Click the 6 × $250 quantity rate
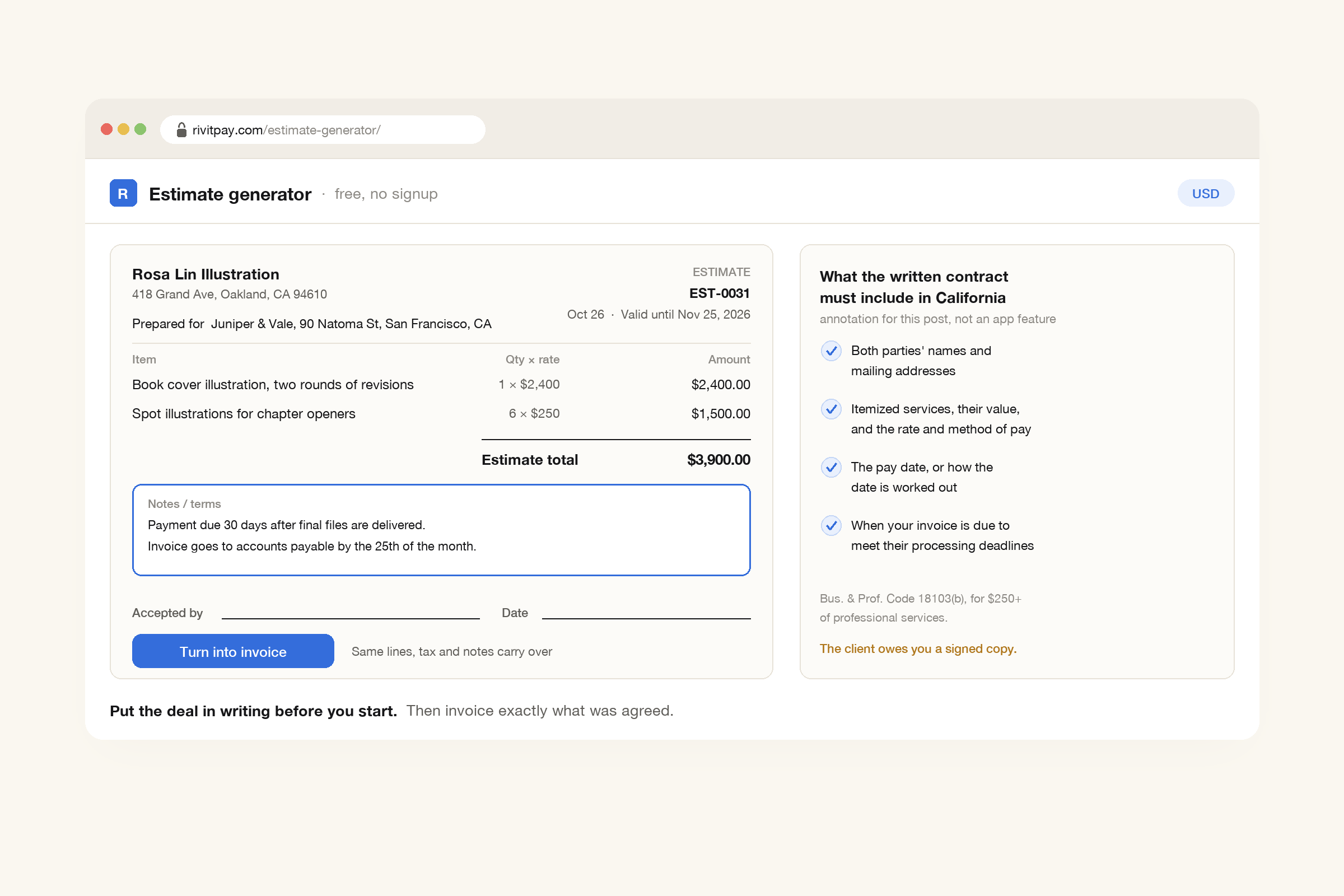Viewport: 1344px width, 896px height. (x=534, y=414)
